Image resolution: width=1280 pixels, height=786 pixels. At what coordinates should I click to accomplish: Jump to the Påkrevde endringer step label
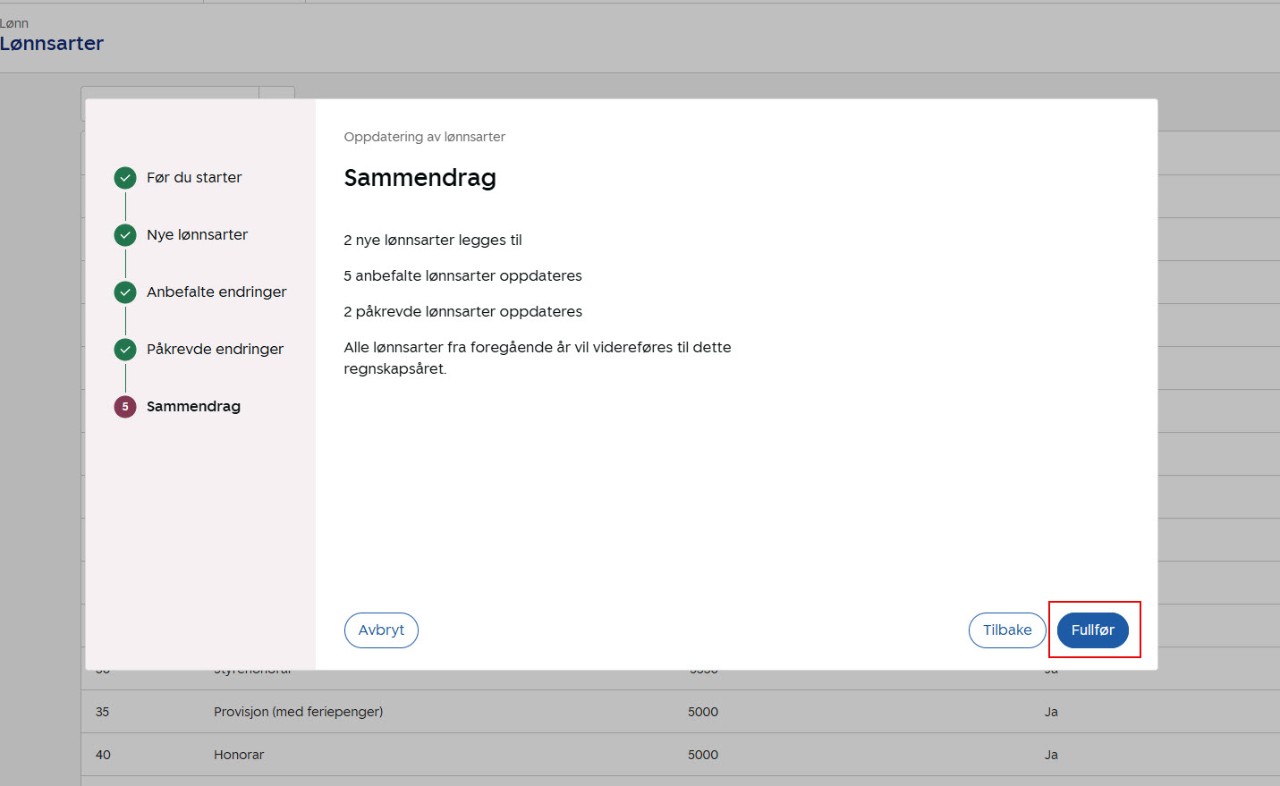[215, 349]
